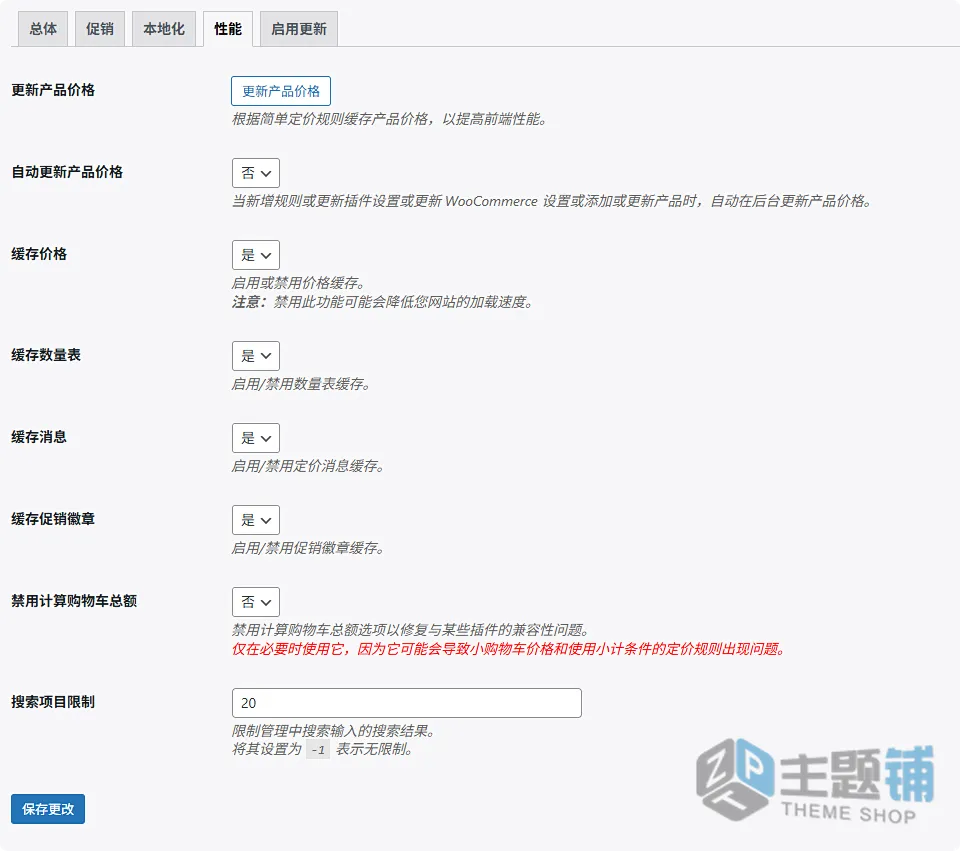The image size is (960, 851).
Task: Open the 缓存数量表 dropdown
Action: coord(256,356)
